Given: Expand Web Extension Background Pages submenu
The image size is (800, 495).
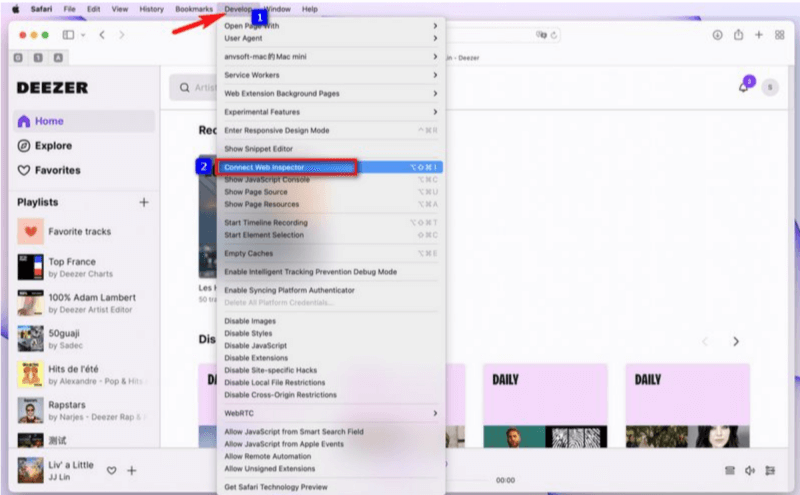Looking at the screenshot, I should [x=331, y=93].
